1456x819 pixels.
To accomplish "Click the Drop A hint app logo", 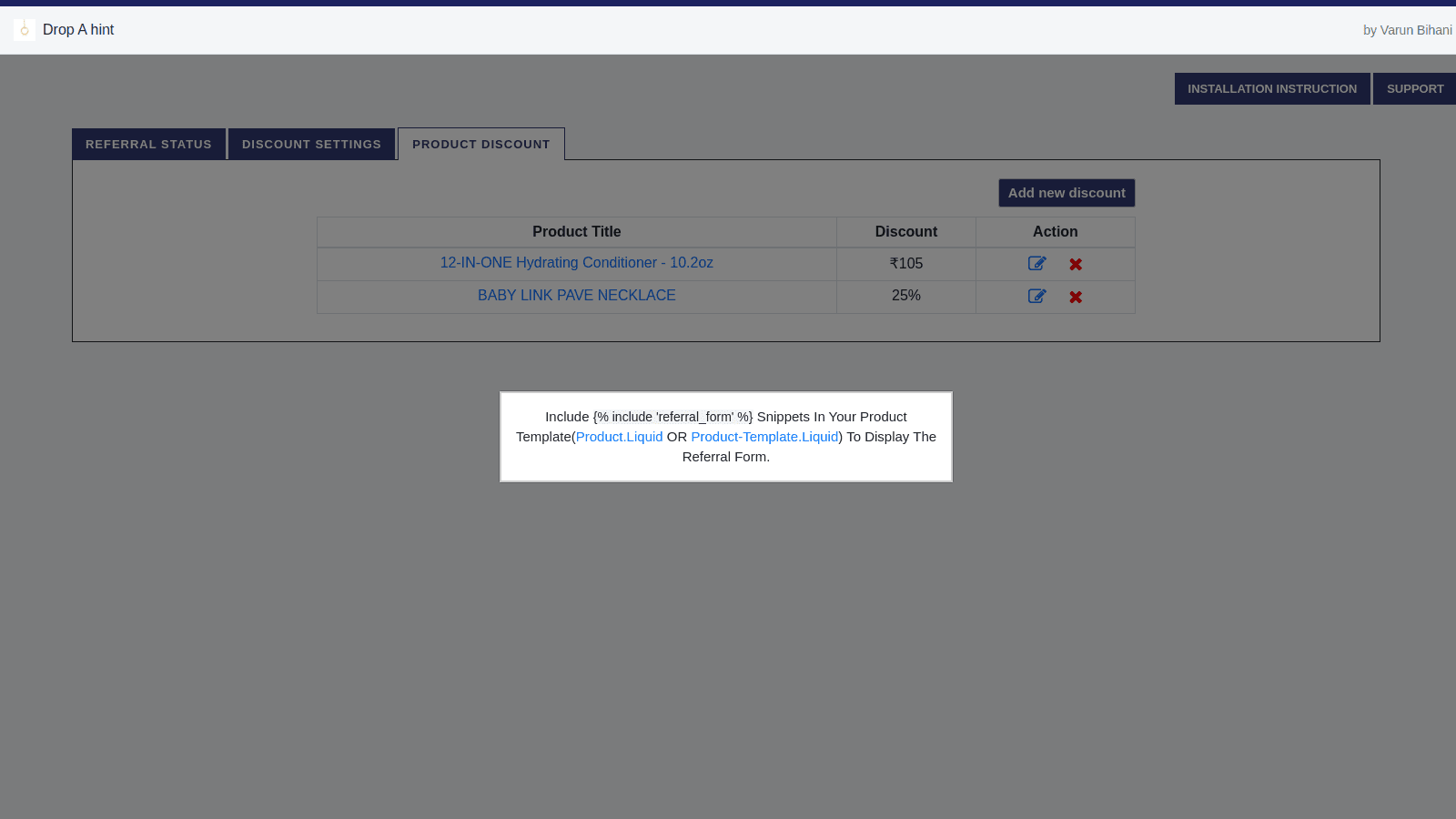I will pos(25,30).
